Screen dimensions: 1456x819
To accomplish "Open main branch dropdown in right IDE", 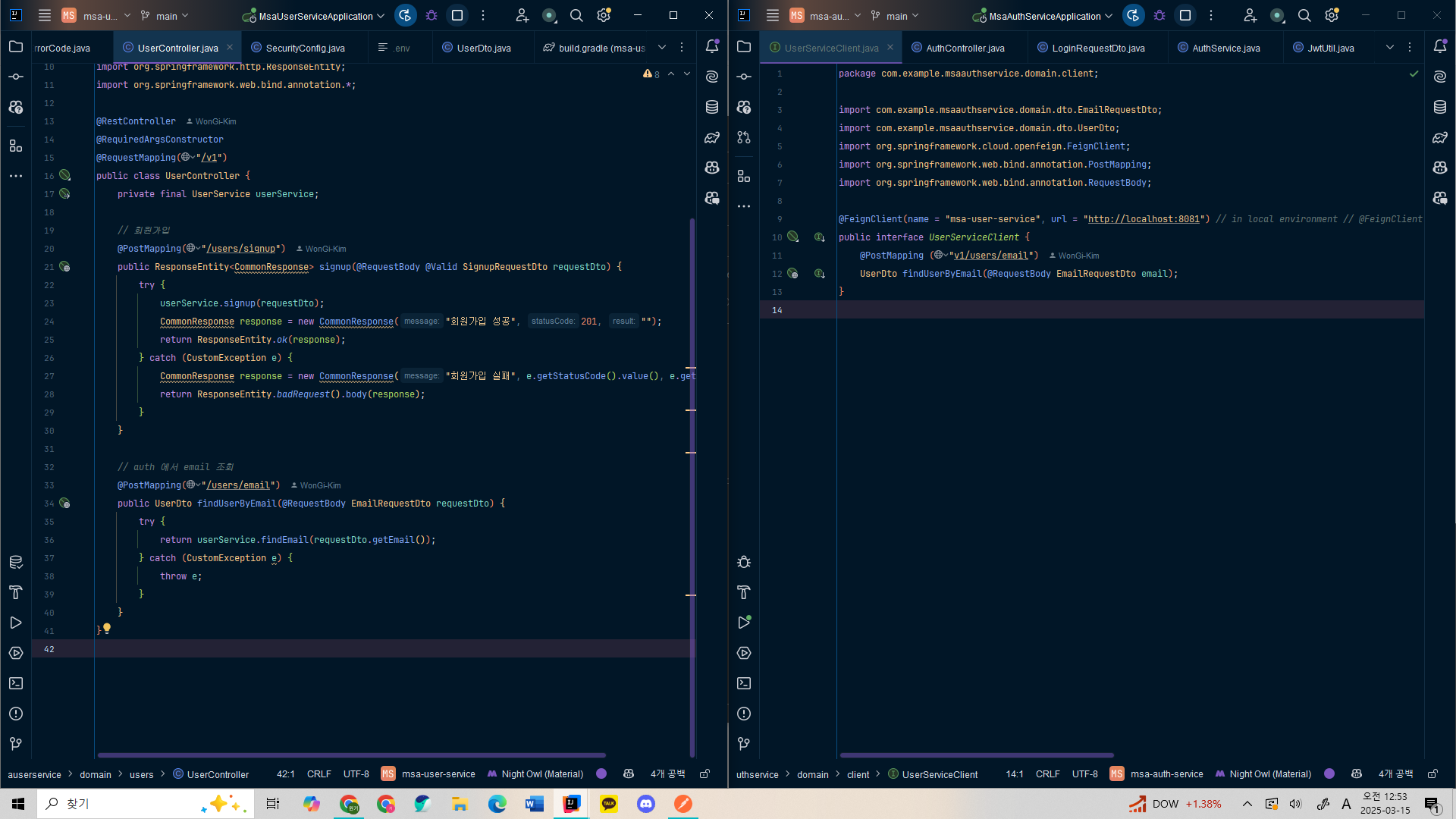I will point(896,16).
